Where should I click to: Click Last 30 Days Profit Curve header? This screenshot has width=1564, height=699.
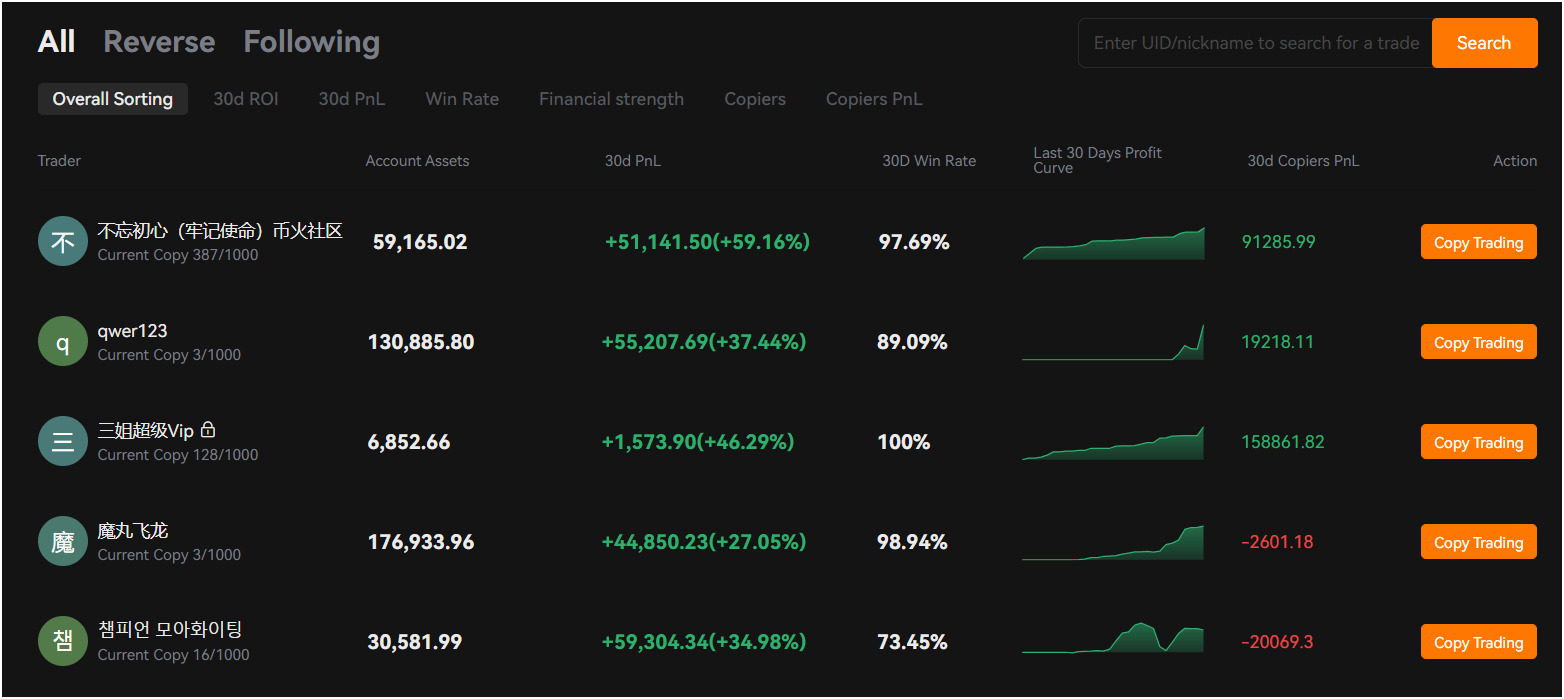pyautogui.click(x=1098, y=160)
